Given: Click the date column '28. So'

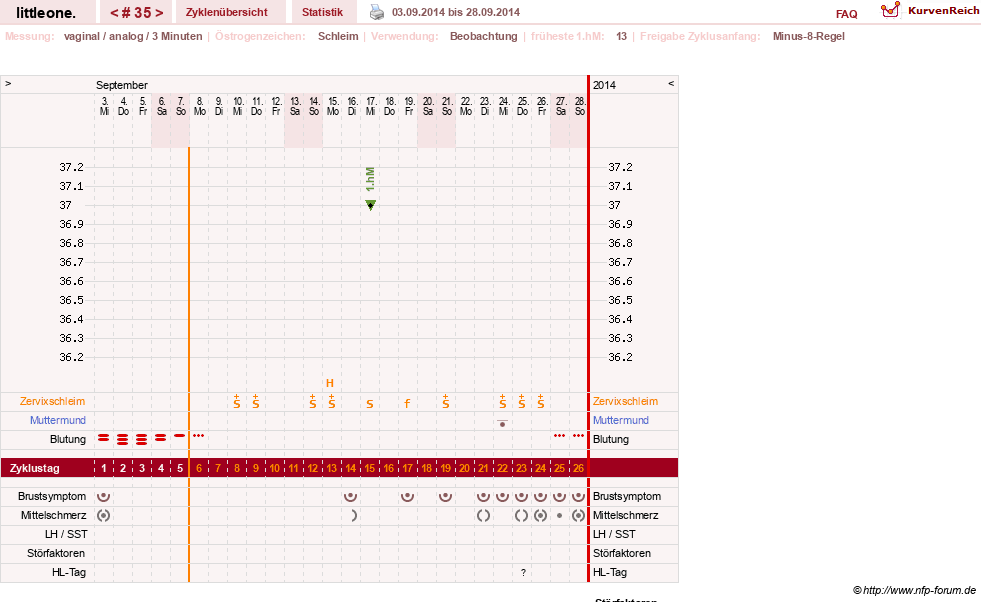Looking at the screenshot, I should point(580,106).
